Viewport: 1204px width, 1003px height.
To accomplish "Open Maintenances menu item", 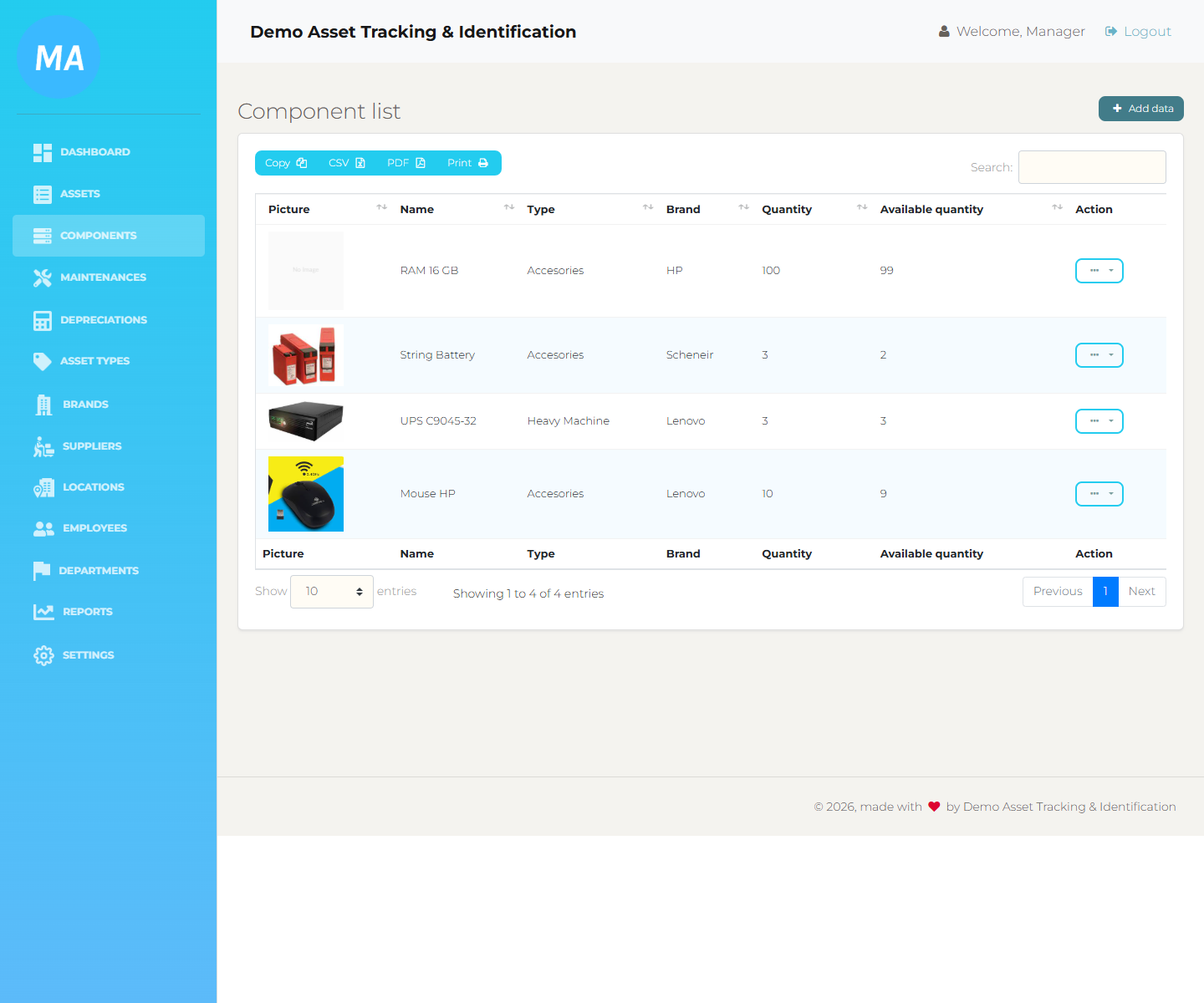I will click(109, 277).
